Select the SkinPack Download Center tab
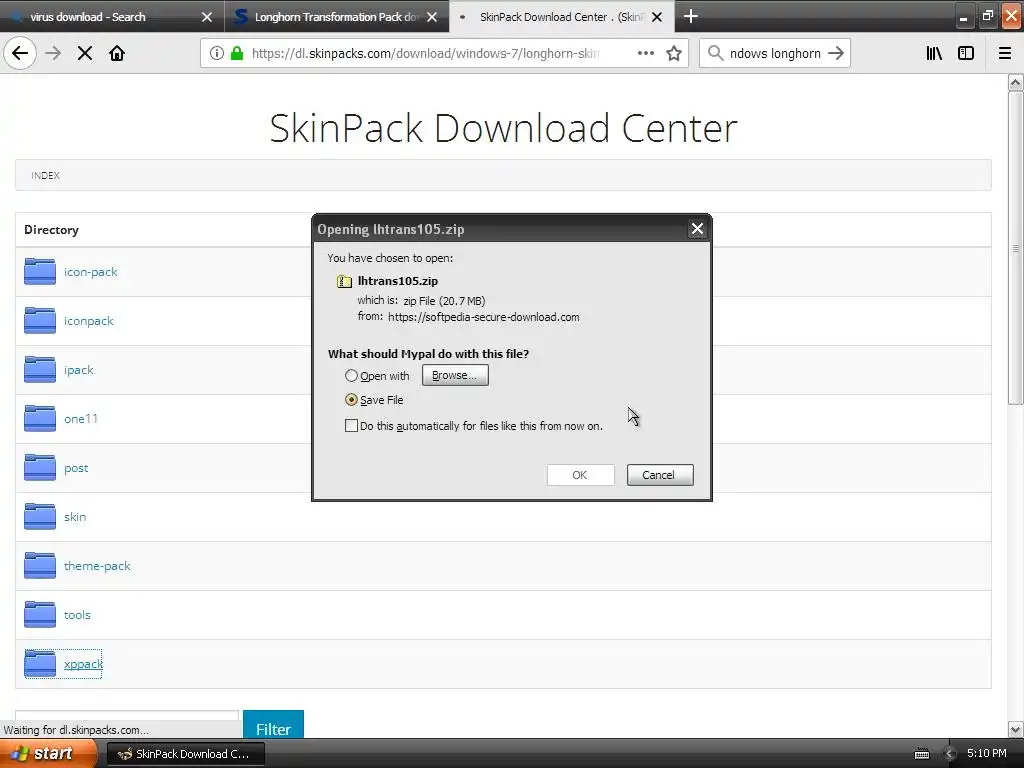 (562, 17)
